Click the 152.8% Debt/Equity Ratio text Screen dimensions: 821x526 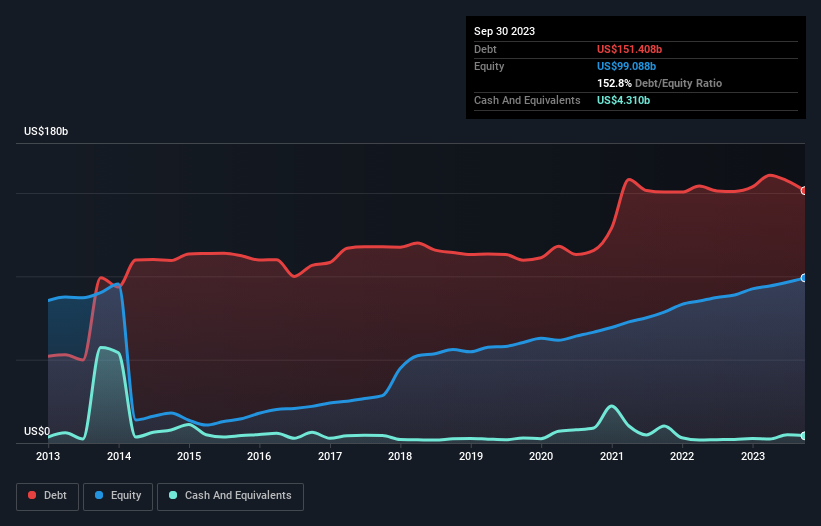point(659,83)
